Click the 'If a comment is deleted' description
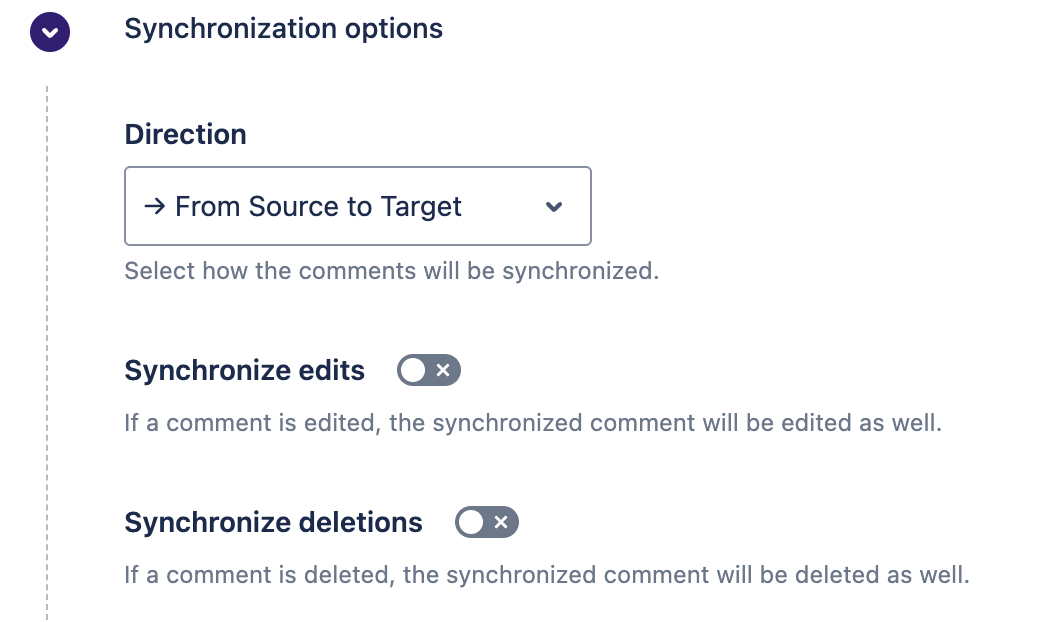 [x=547, y=575]
